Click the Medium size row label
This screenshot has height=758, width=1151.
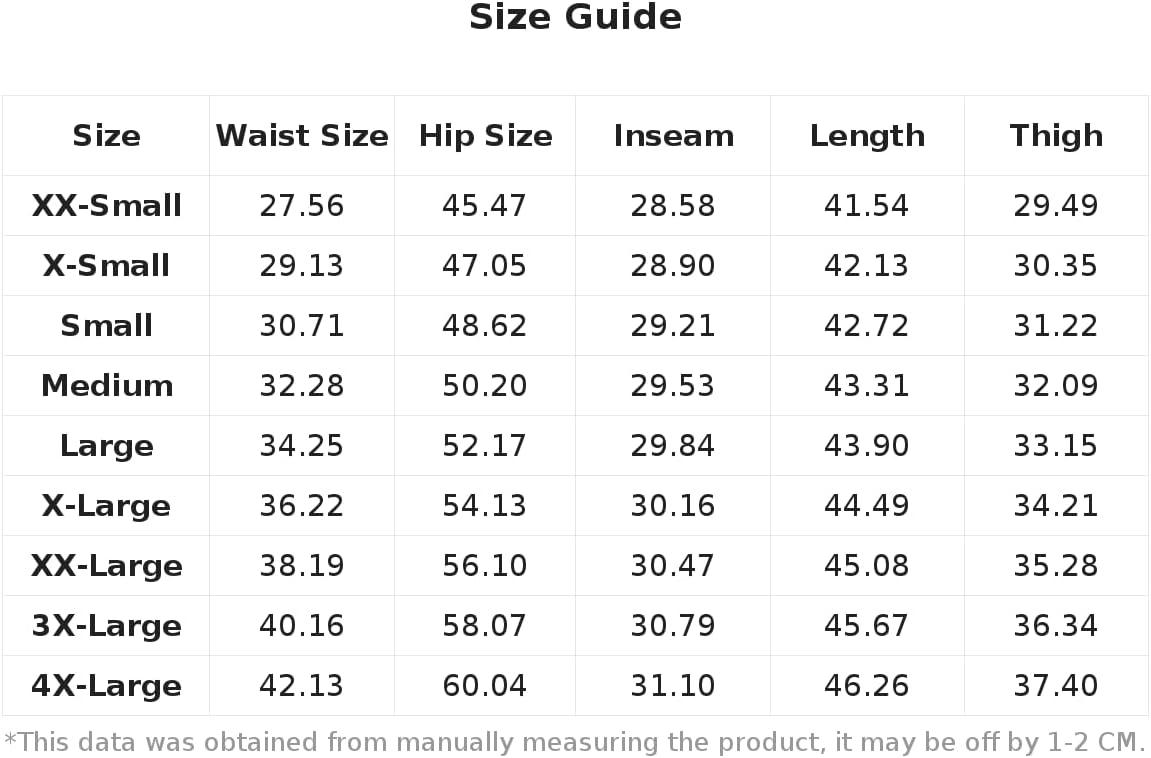[x=106, y=386]
